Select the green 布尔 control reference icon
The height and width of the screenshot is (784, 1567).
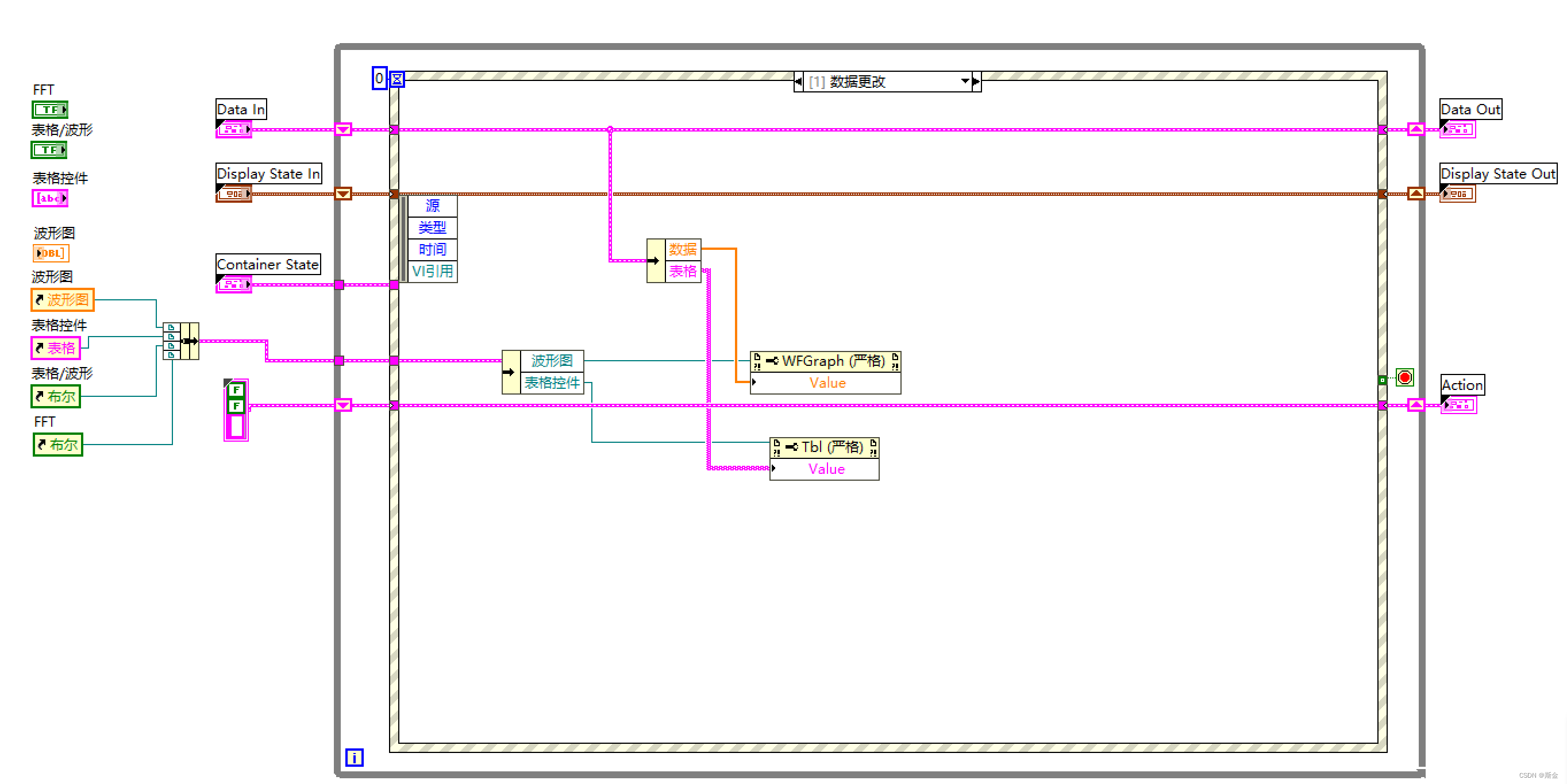pos(55,396)
